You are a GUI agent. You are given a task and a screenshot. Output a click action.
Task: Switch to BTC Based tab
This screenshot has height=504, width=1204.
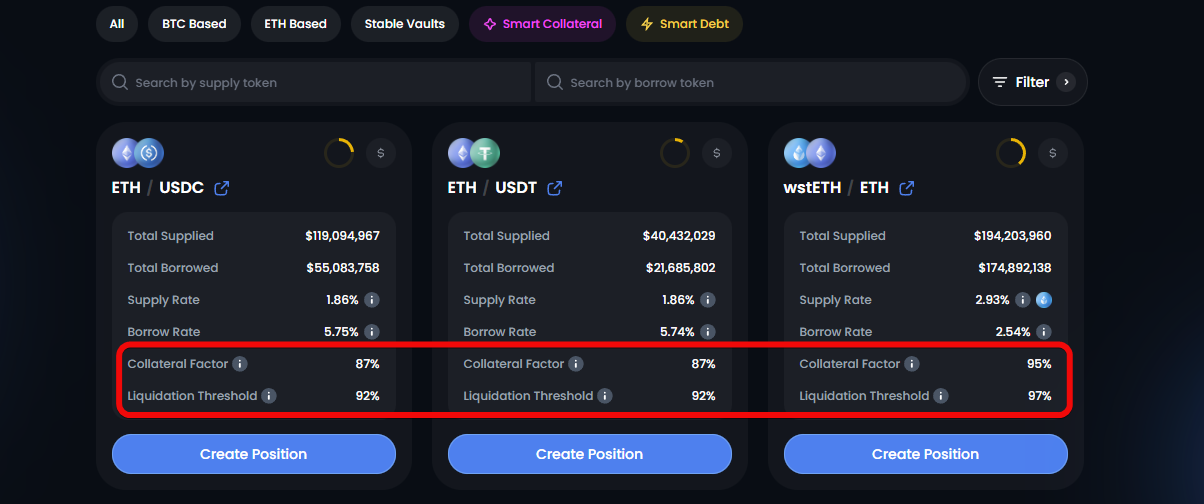(x=194, y=24)
